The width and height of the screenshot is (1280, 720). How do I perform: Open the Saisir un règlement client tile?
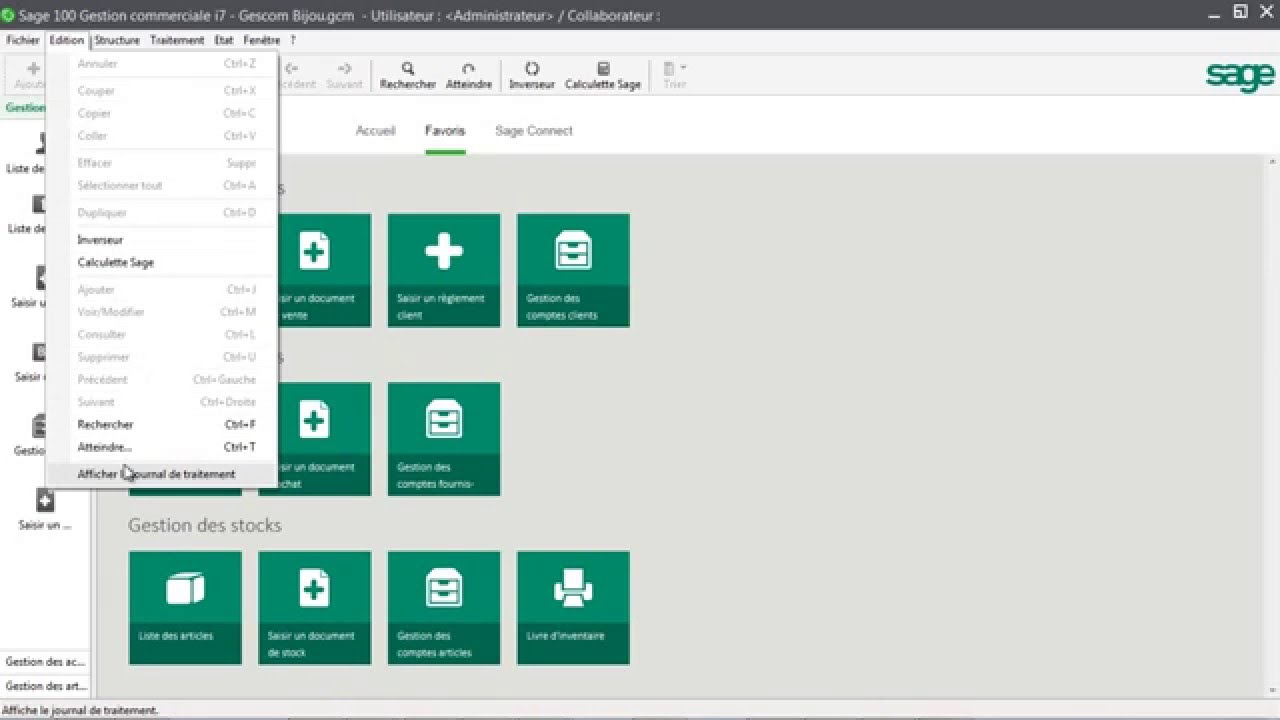click(444, 270)
